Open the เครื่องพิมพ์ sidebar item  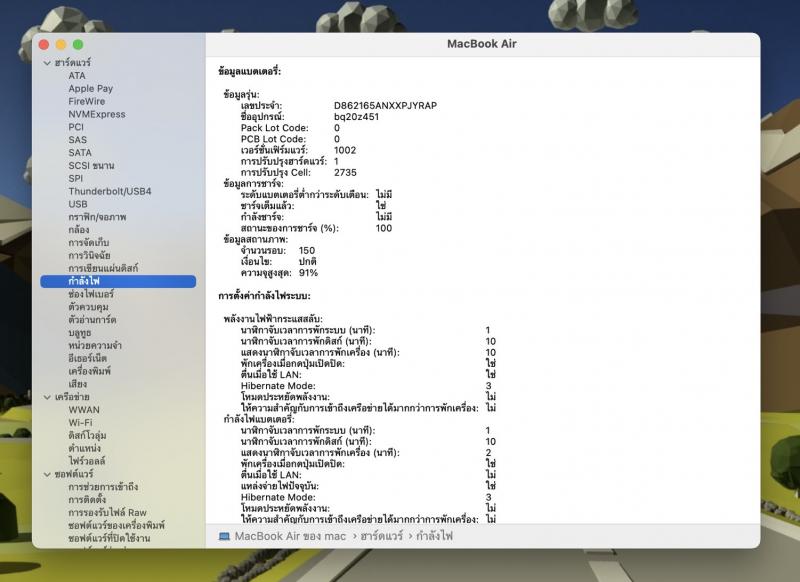coord(89,371)
